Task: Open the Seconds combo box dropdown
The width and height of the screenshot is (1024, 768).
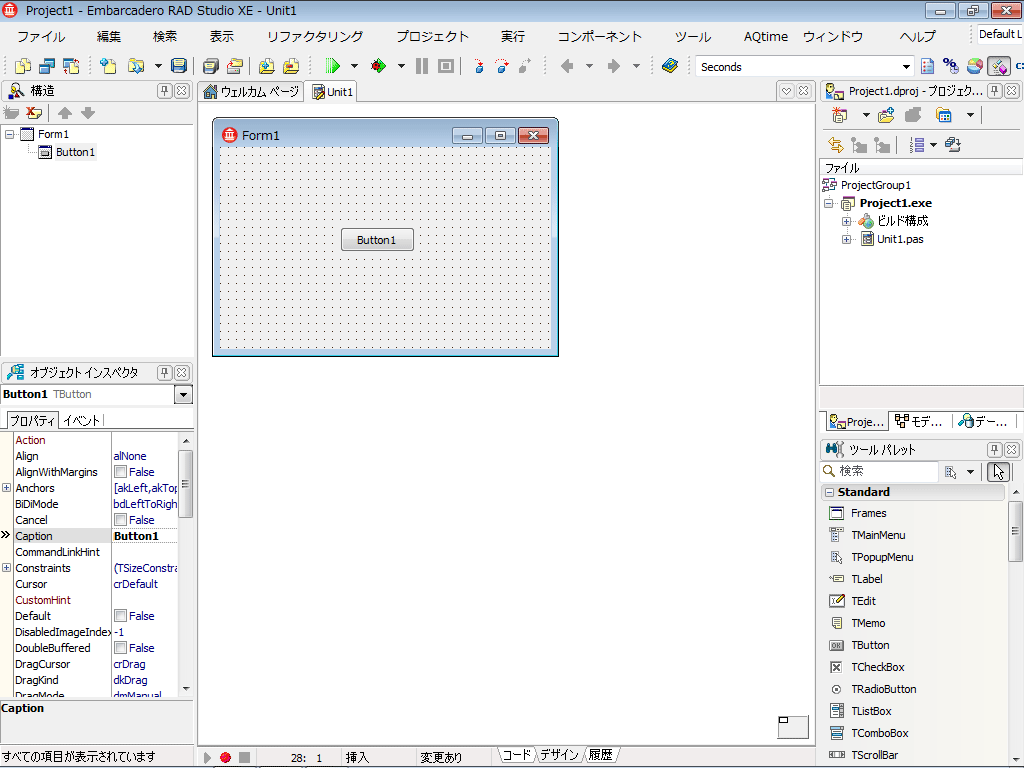Action: [x=906, y=67]
